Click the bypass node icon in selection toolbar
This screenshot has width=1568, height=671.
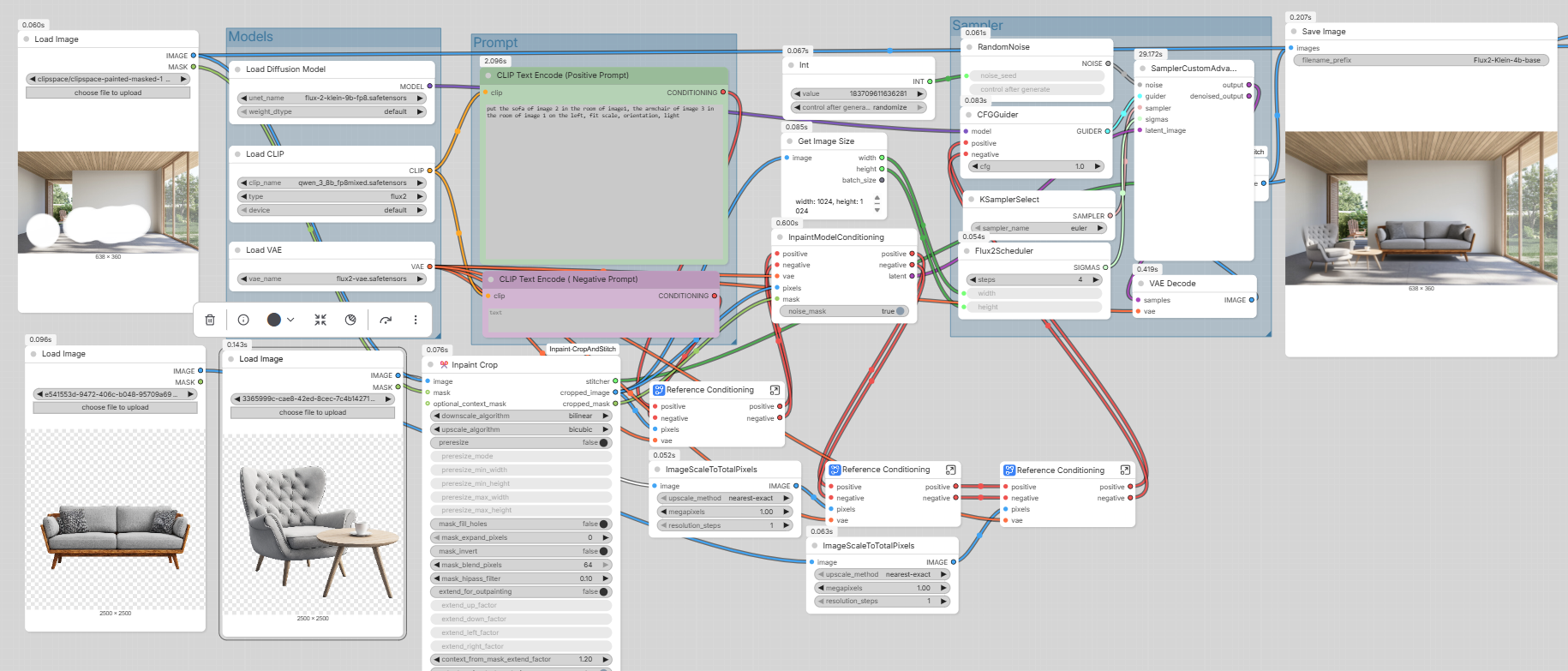[350, 320]
